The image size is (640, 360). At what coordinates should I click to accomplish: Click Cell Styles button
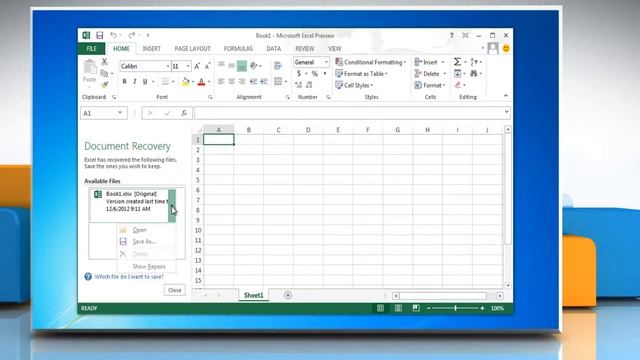(x=354, y=85)
